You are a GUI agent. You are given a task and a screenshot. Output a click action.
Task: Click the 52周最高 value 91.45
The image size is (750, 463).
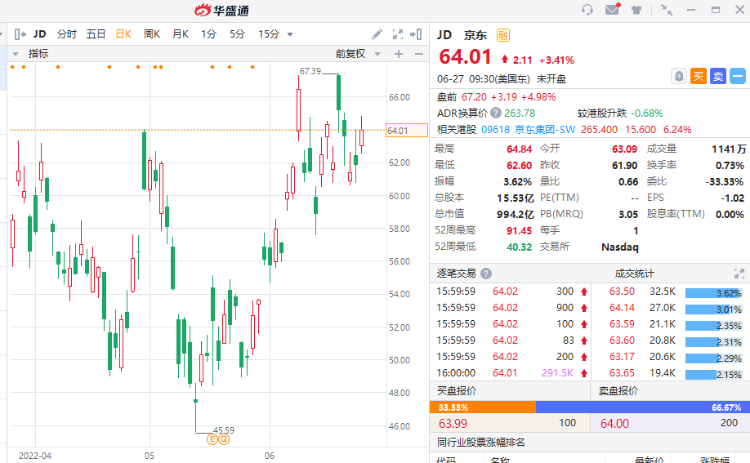[x=519, y=231]
